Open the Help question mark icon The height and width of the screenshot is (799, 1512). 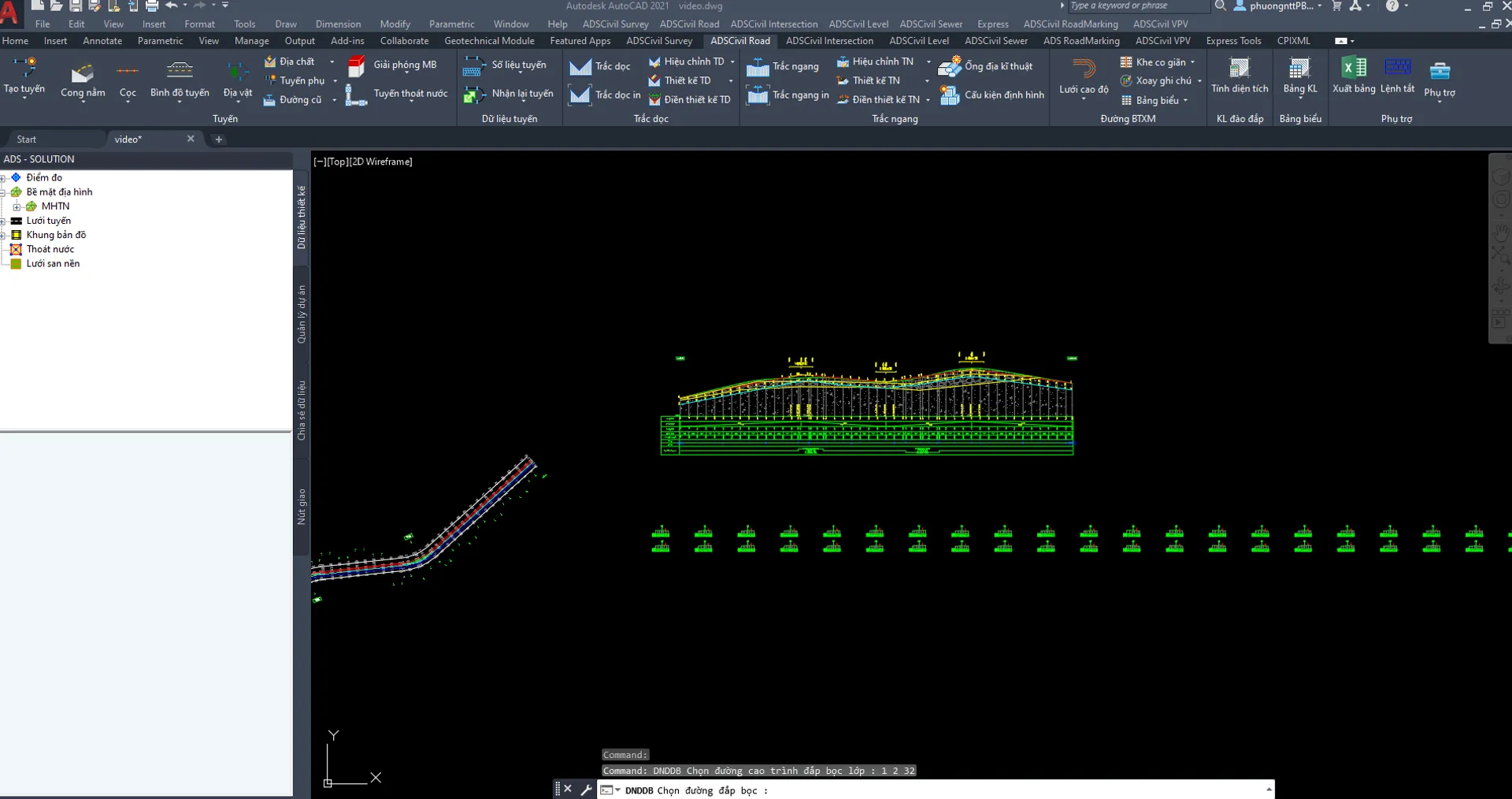(1392, 6)
